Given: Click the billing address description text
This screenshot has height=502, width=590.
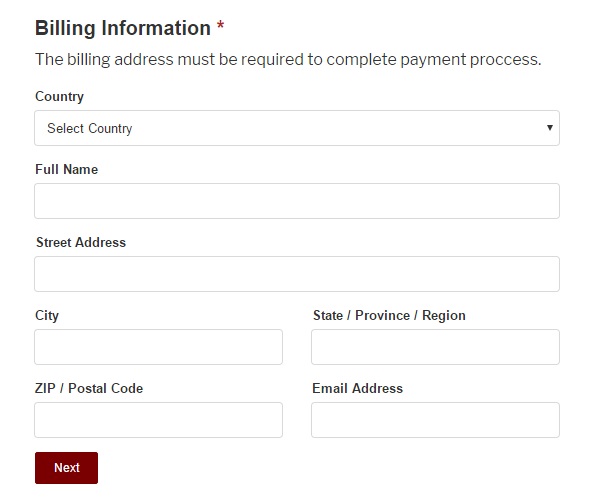Looking at the screenshot, I should tap(288, 60).
